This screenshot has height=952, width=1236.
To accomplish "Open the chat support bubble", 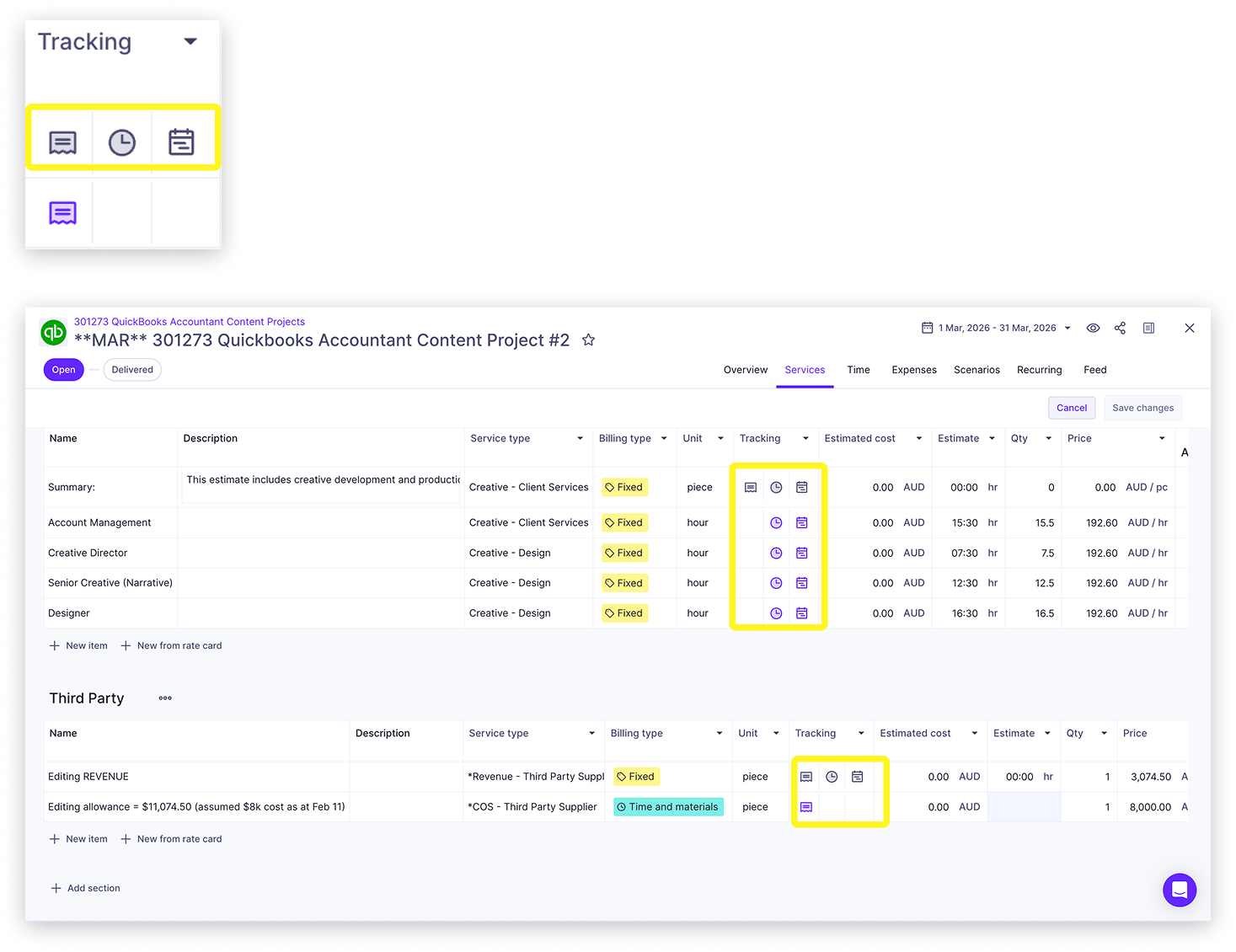I will 1180,890.
